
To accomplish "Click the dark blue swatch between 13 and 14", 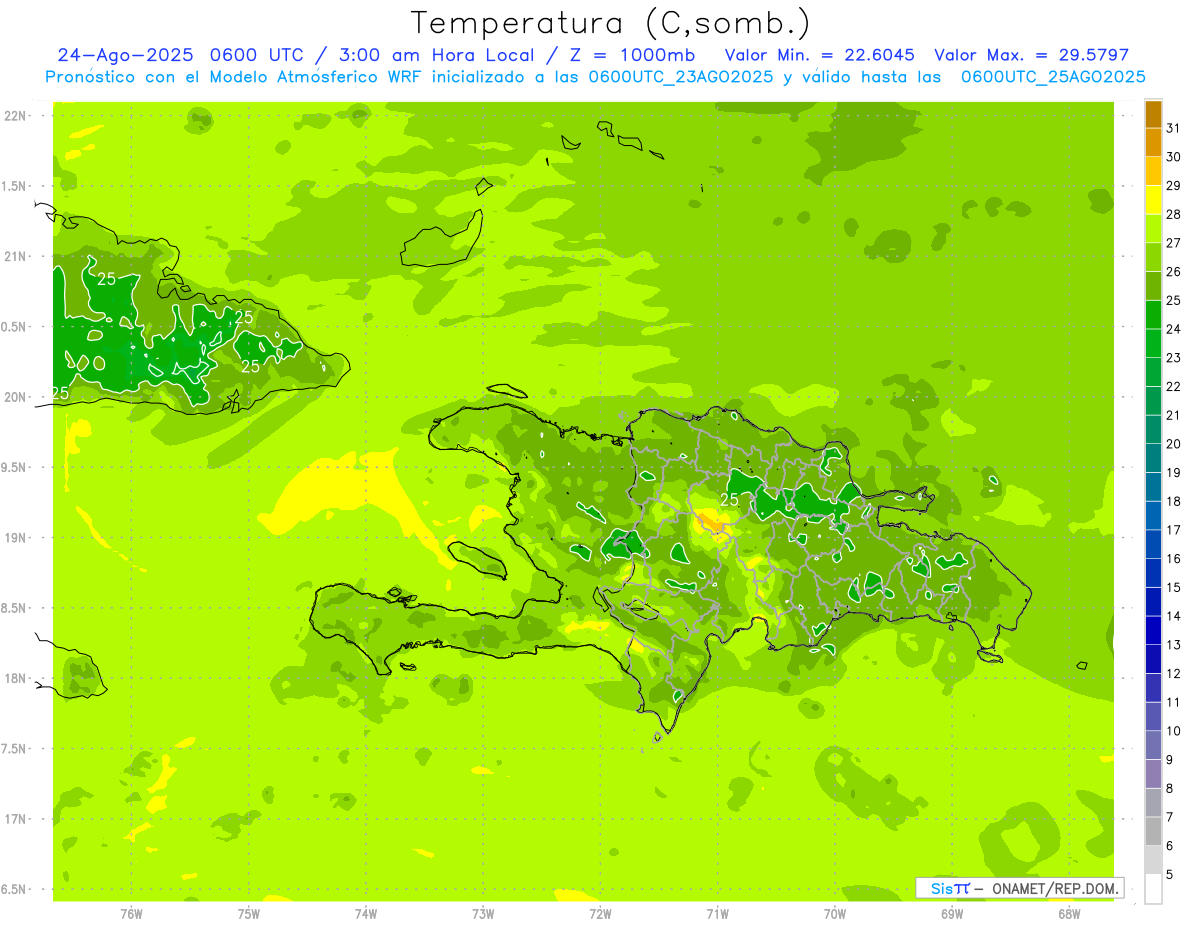I will [1153, 631].
